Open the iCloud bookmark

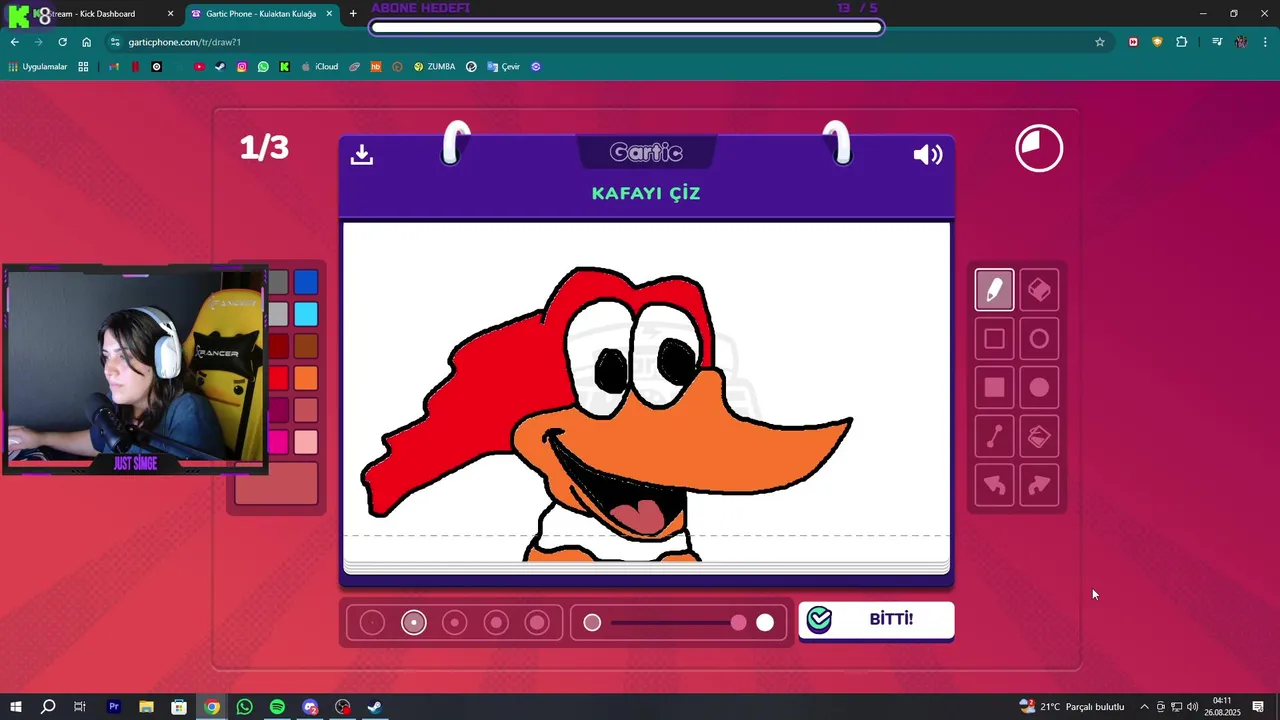(x=320, y=67)
